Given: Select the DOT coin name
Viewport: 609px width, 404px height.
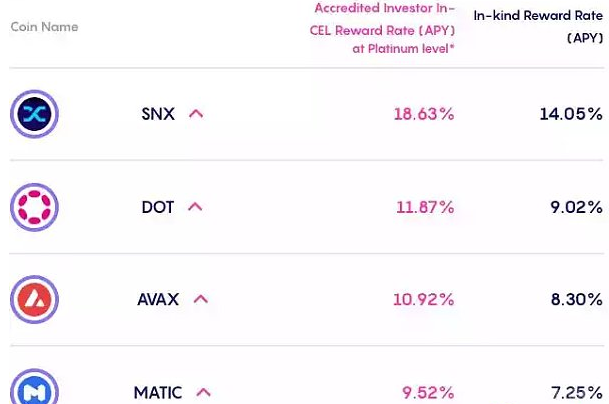Looking at the screenshot, I should click(x=158, y=207).
